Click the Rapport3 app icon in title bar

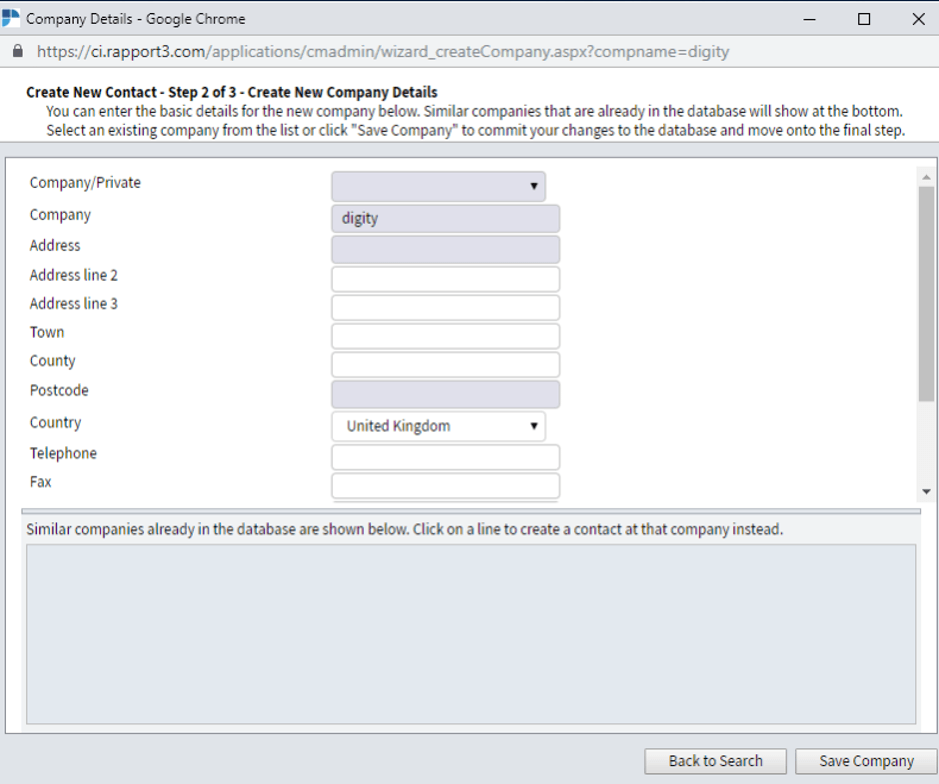coord(10,18)
